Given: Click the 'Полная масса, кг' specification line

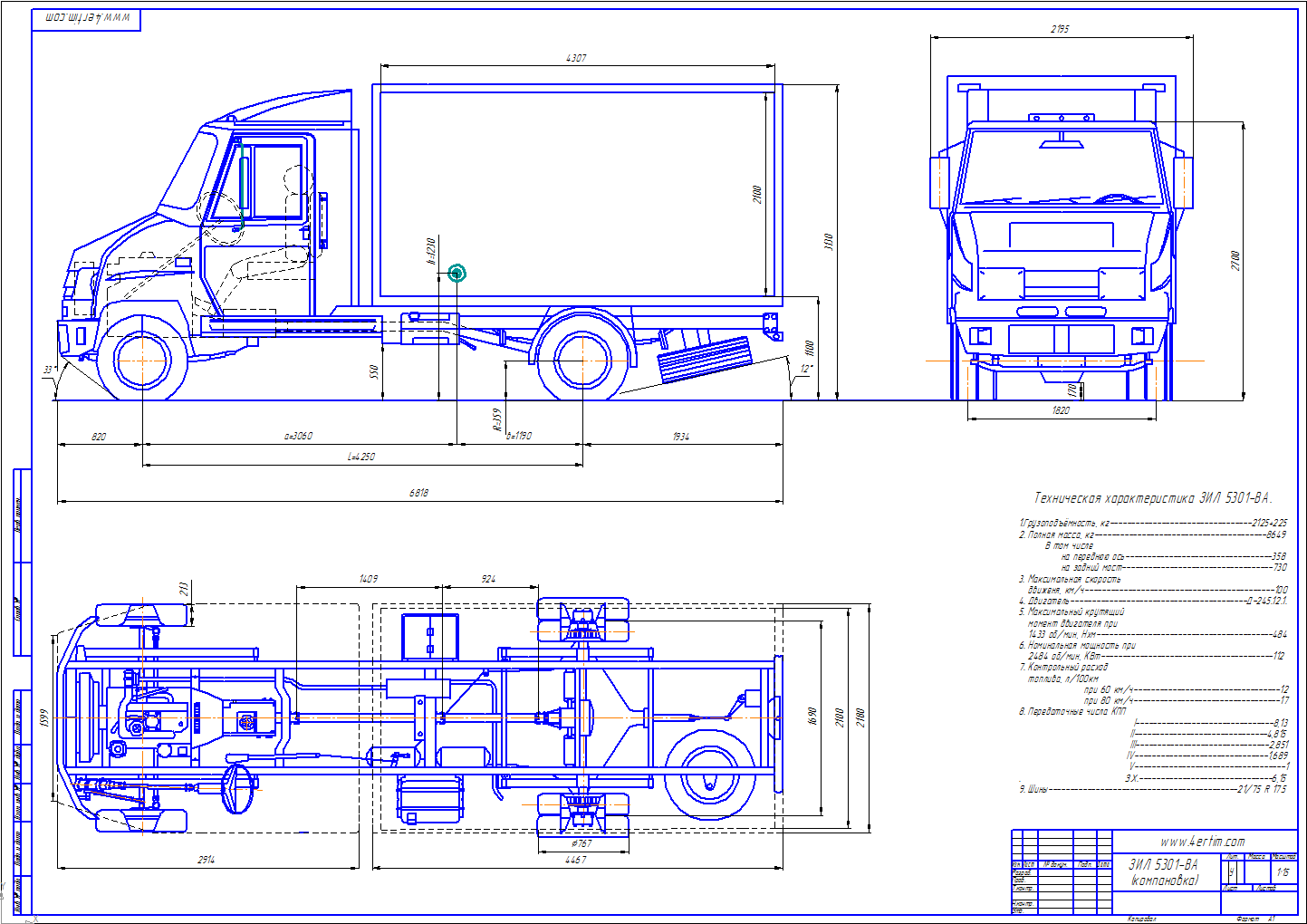Looking at the screenshot, I should coord(1153,534).
